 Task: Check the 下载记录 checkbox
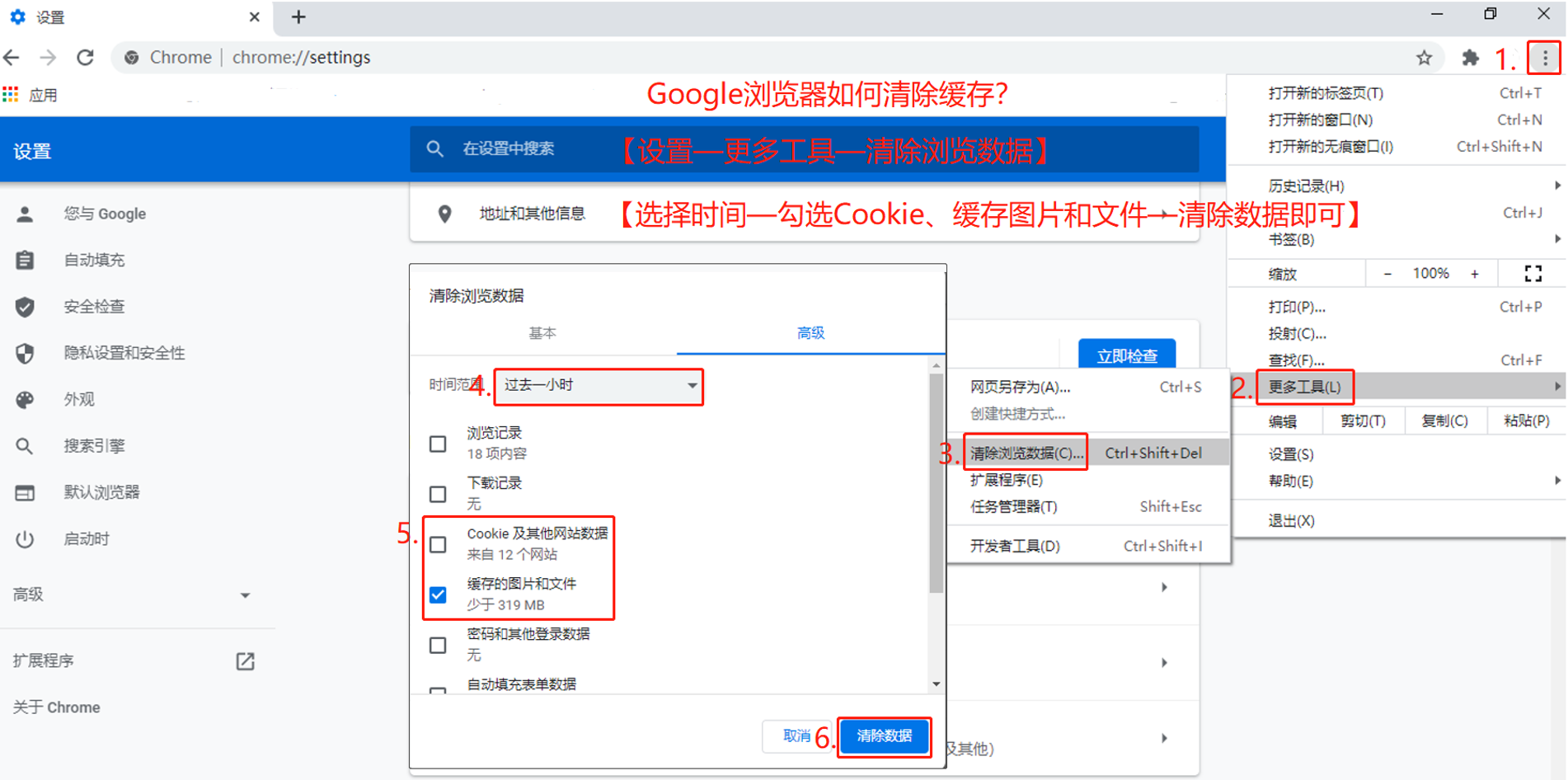[x=438, y=495]
